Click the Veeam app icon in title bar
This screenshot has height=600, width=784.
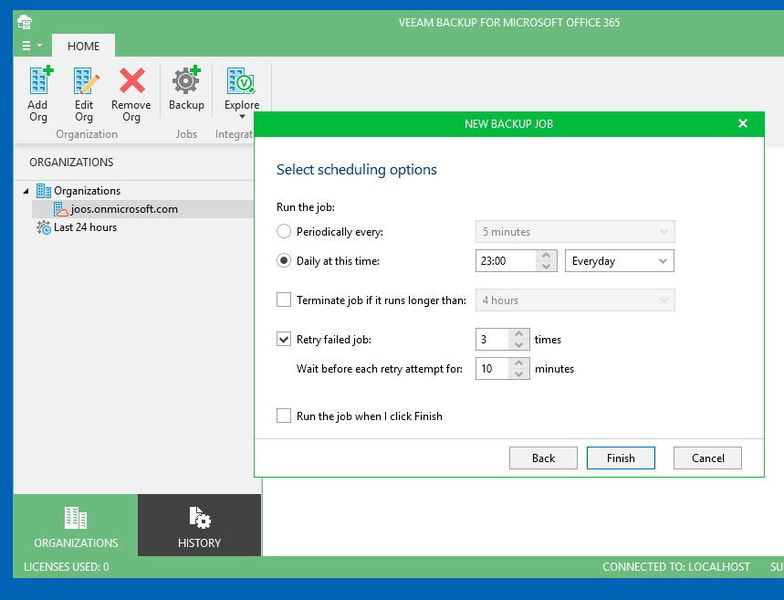point(24,22)
